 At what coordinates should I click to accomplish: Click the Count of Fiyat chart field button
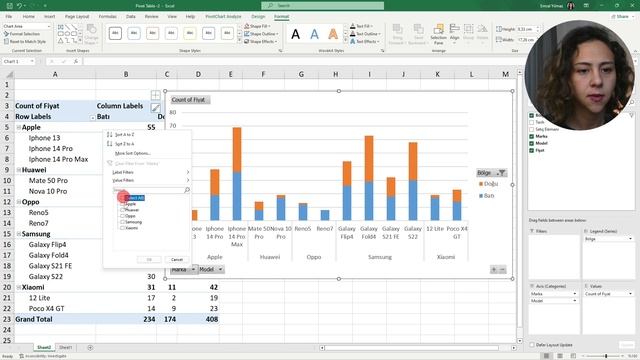point(190,100)
